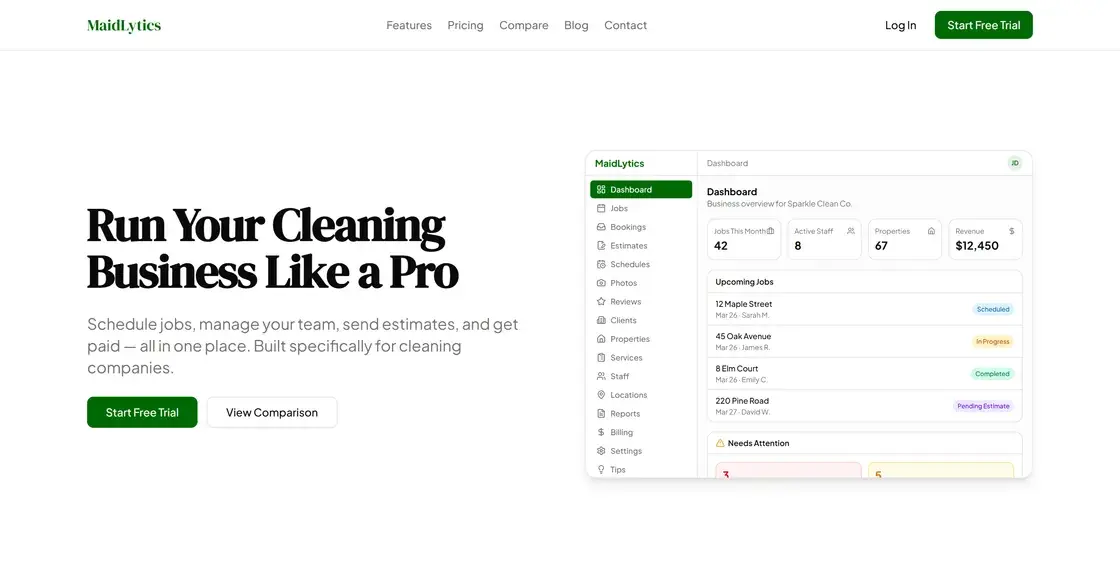The height and width of the screenshot is (574, 1120).
Task: Click the Dashboard breadcrumb in top bar
Action: 727,163
